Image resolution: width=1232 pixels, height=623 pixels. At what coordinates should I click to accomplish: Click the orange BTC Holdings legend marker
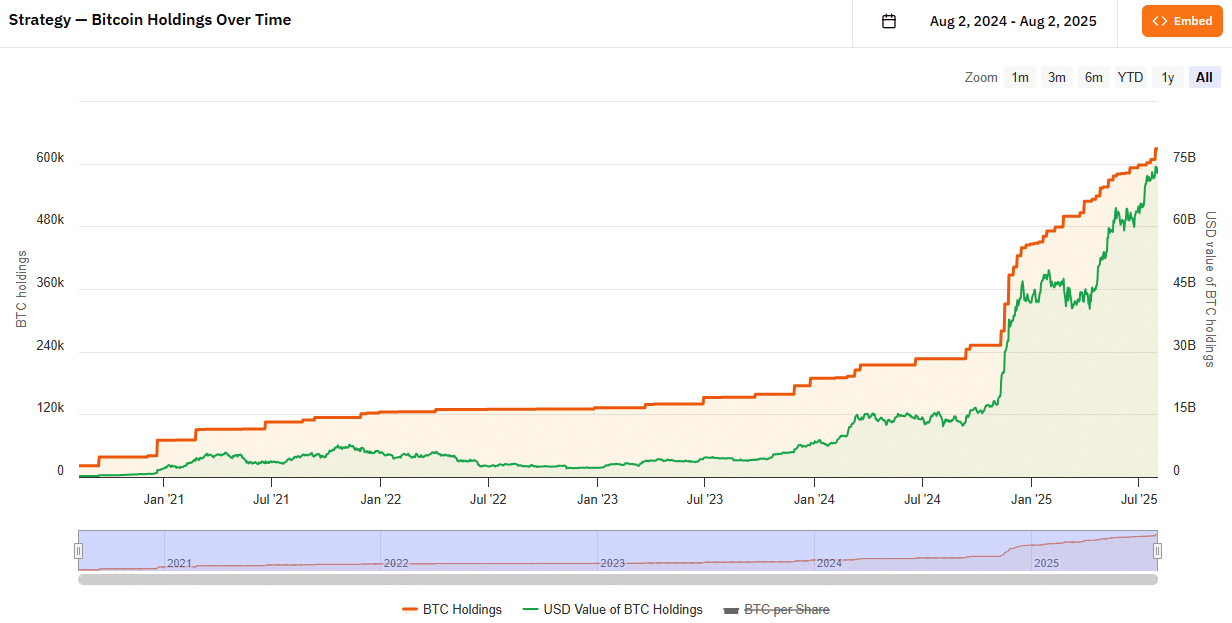click(x=409, y=609)
